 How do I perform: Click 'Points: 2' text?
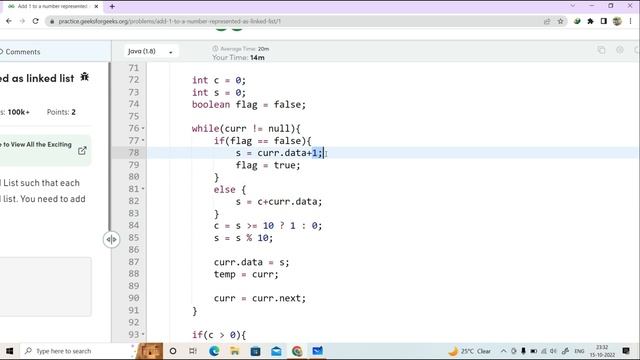point(61,112)
